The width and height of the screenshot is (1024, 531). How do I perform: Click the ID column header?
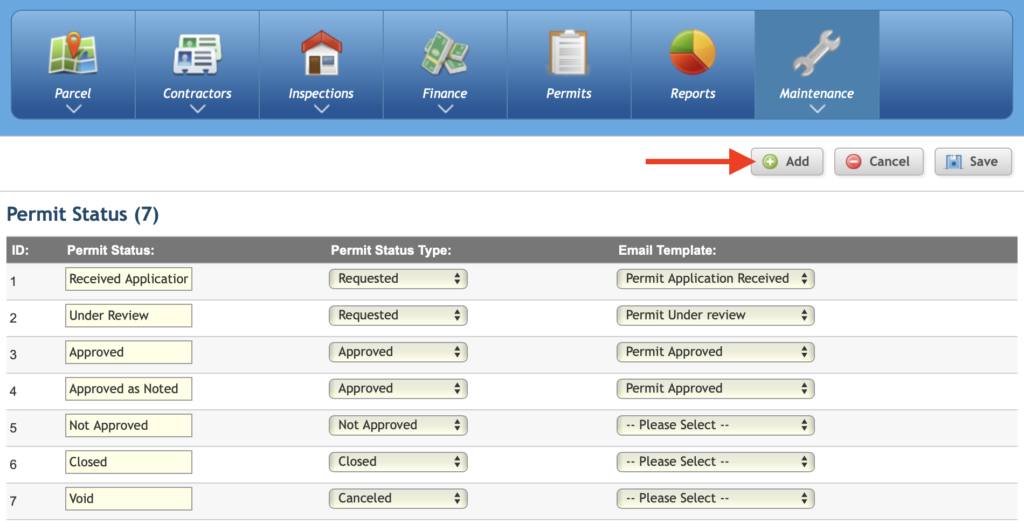pos(20,250)
